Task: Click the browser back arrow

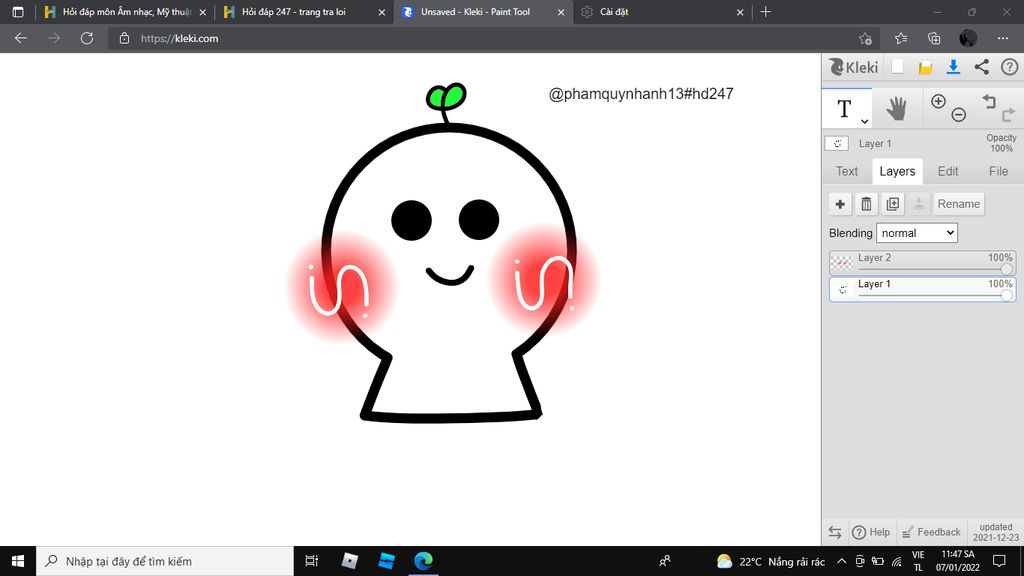Action: pyautogui.click(x=21, y=39)
